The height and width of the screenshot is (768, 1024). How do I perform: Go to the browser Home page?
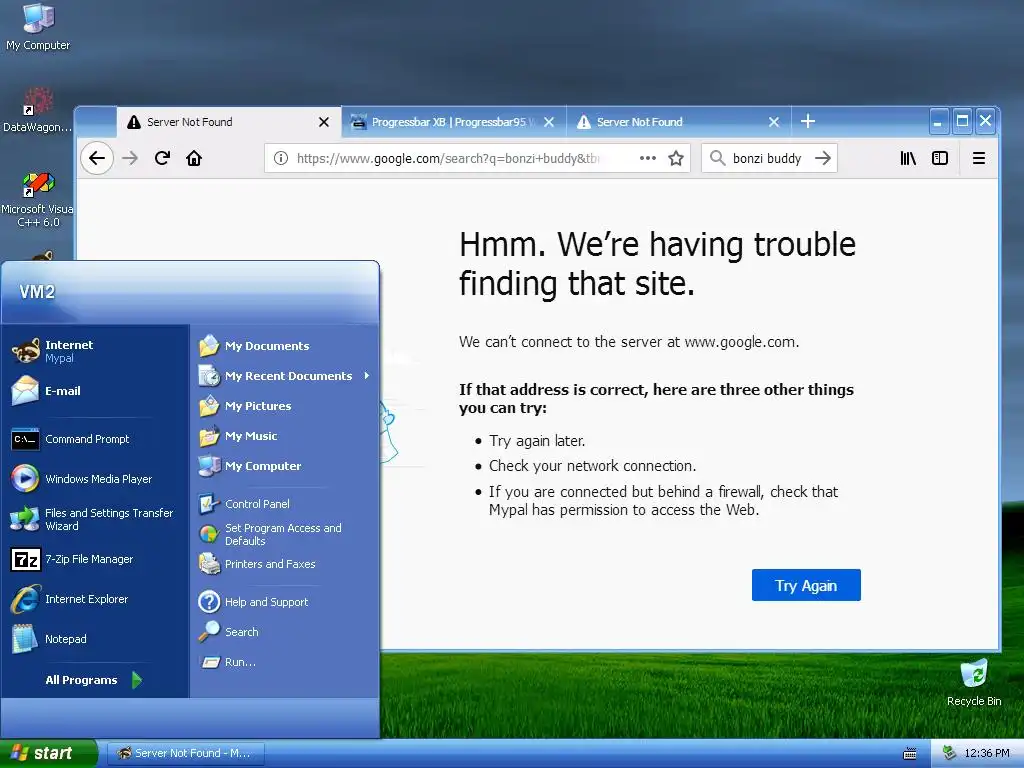194,158
